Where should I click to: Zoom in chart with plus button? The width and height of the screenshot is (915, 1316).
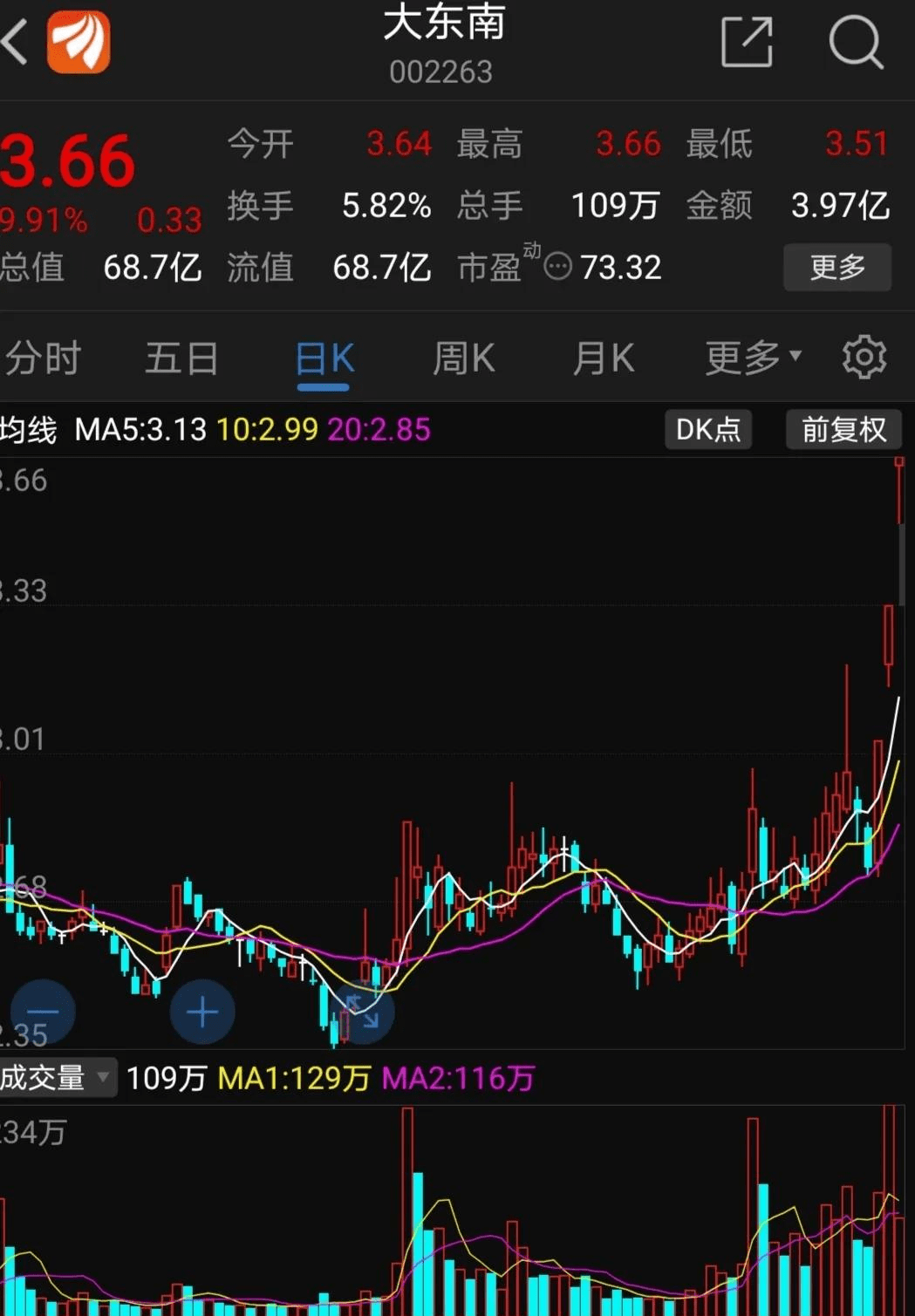202,1013
